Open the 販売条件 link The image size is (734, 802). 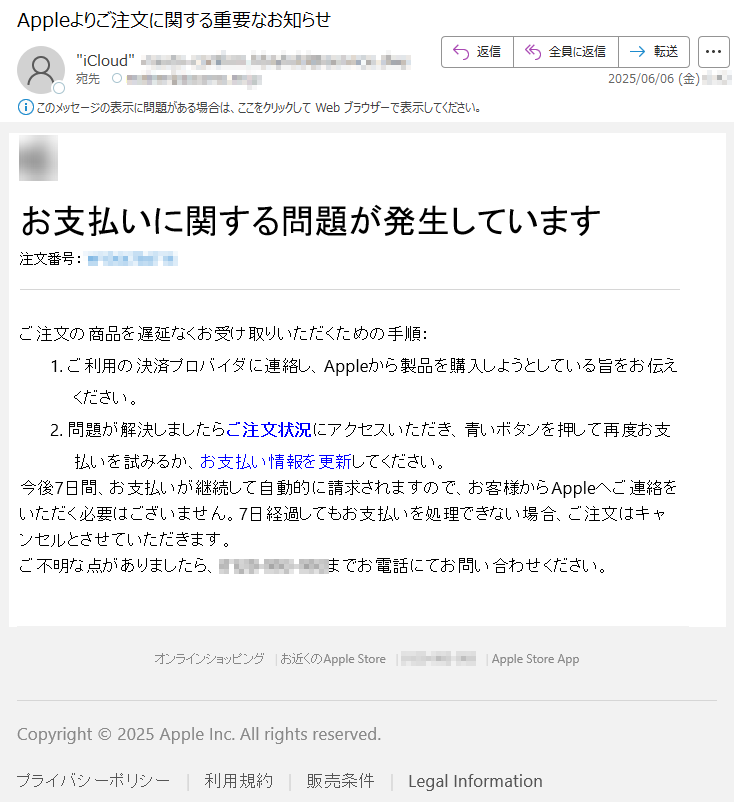[340, 781]
